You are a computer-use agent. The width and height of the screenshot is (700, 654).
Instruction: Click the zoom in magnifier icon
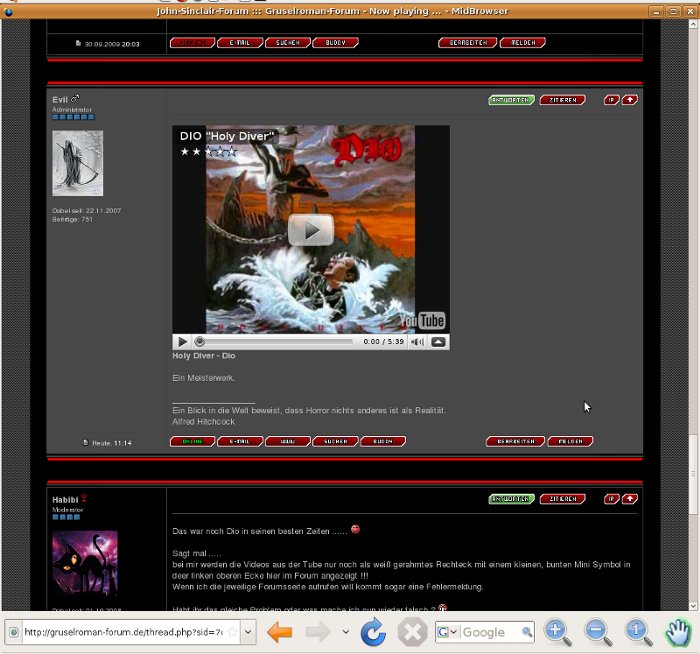pyautogui.click(x=557, y=632)
